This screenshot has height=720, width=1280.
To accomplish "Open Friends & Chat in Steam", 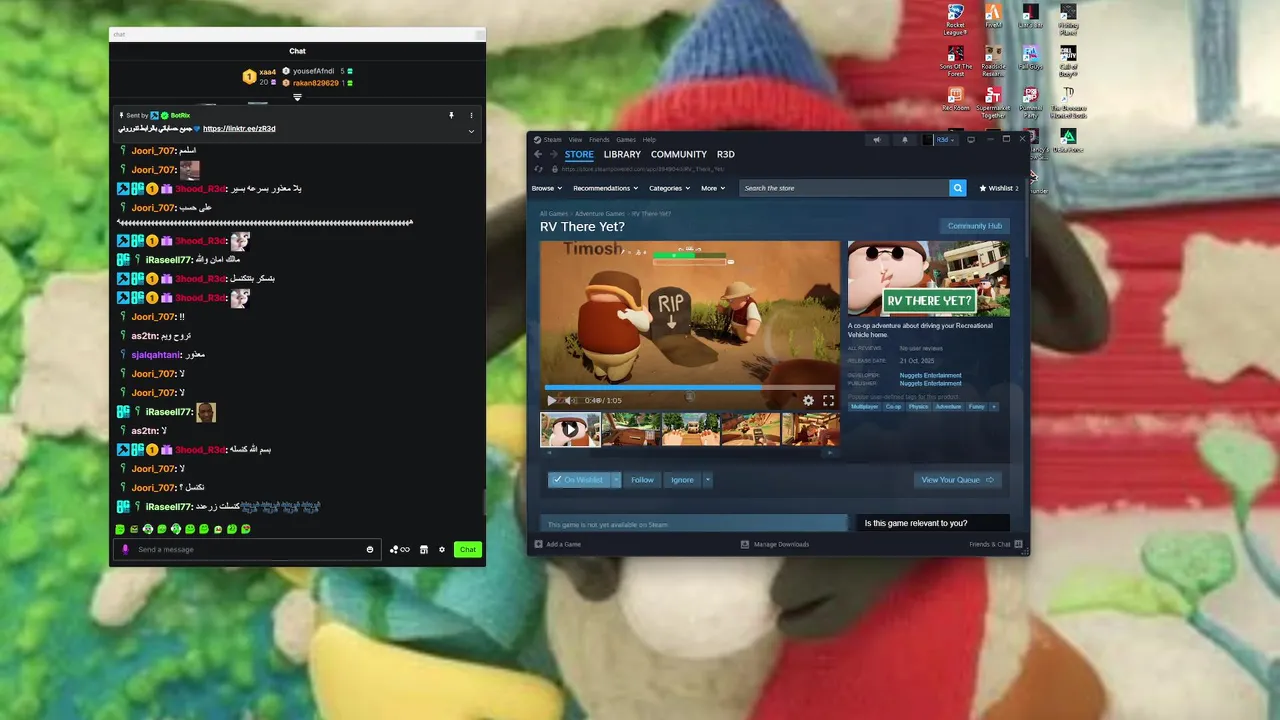I will (995, 544).
